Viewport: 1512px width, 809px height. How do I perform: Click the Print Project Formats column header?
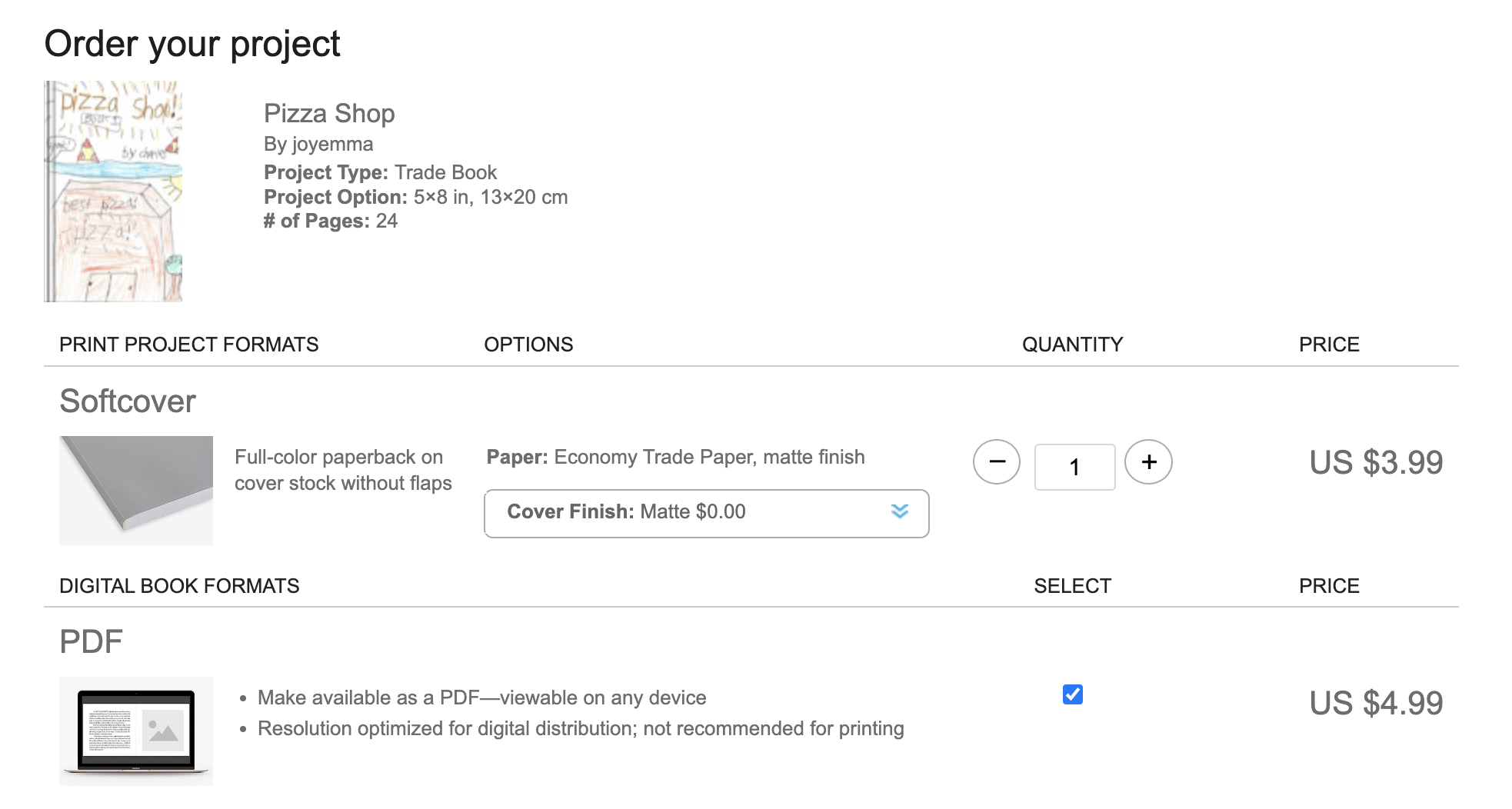coord(188,345)
